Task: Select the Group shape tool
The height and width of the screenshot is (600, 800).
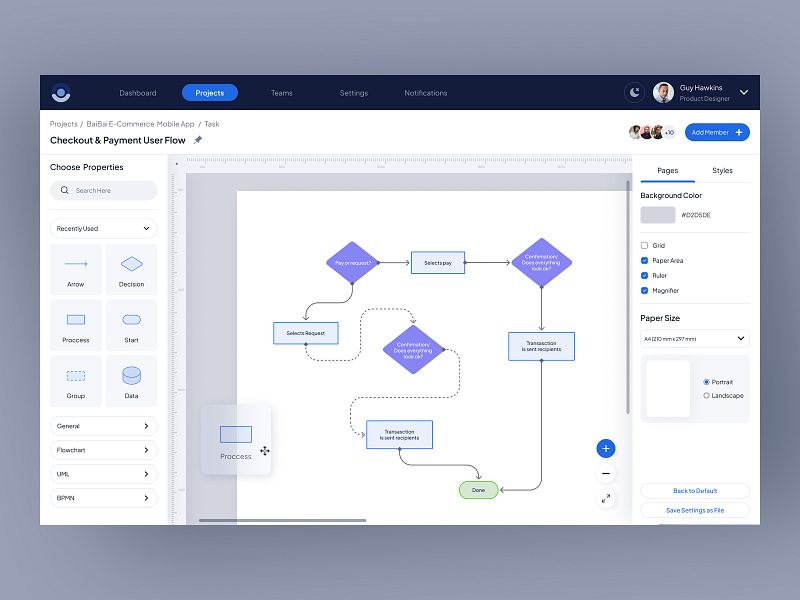Action: click(75, 380)
